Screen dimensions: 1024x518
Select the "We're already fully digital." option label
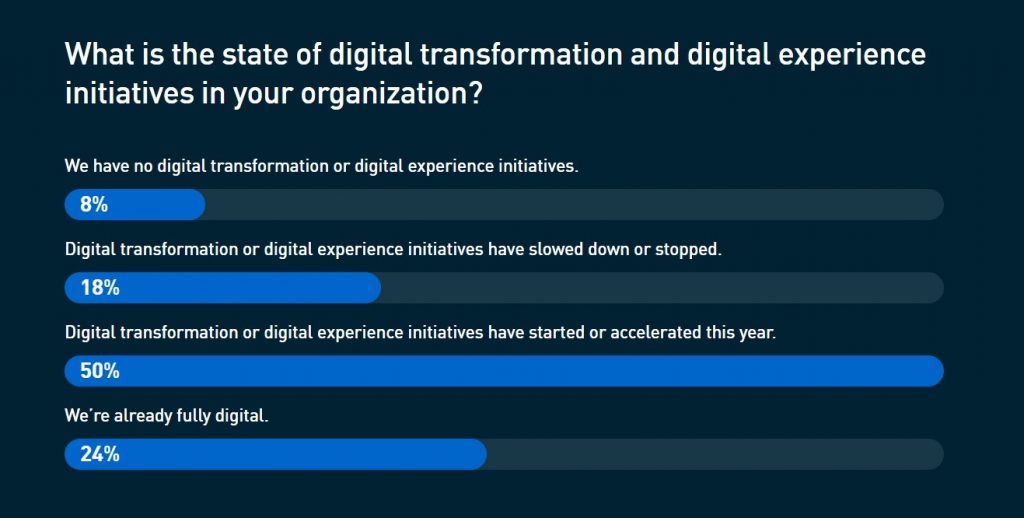coord(167,415)
